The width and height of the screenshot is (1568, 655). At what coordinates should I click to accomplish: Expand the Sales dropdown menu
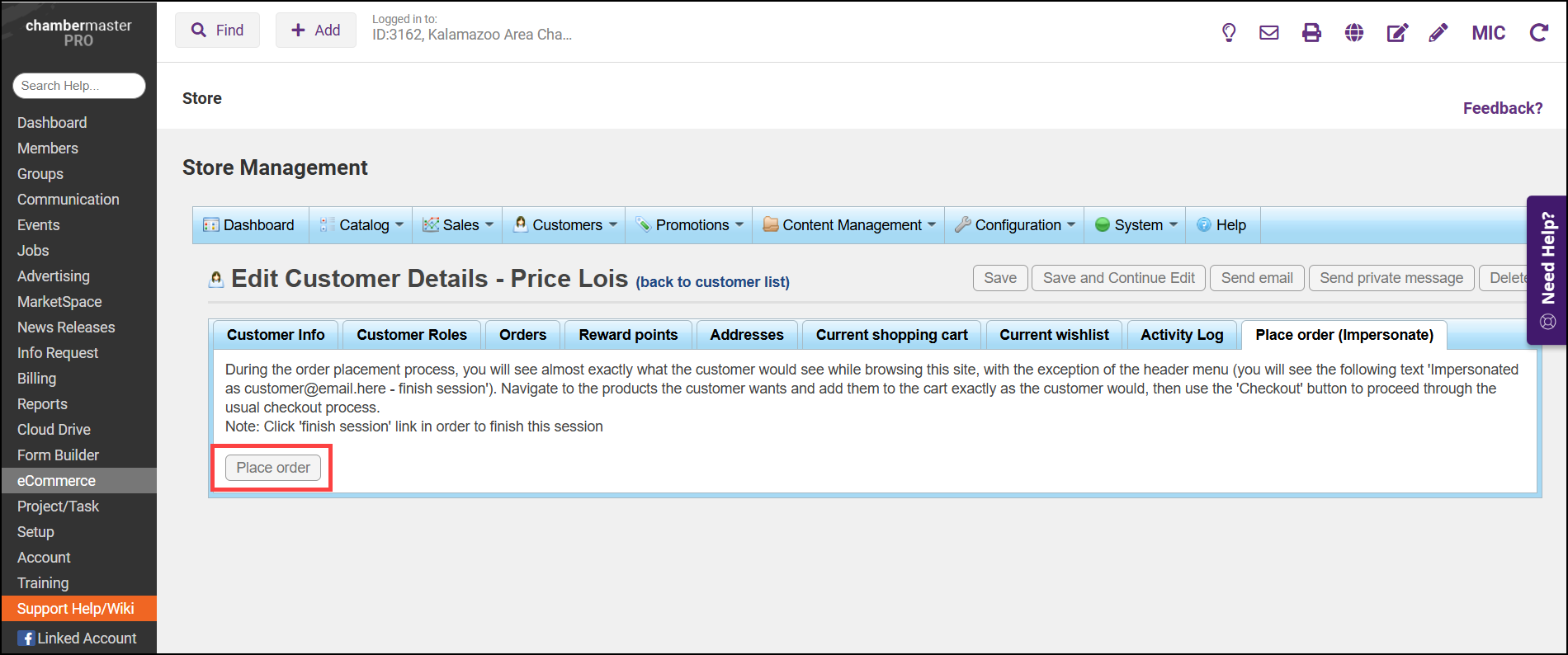[458, 225]
